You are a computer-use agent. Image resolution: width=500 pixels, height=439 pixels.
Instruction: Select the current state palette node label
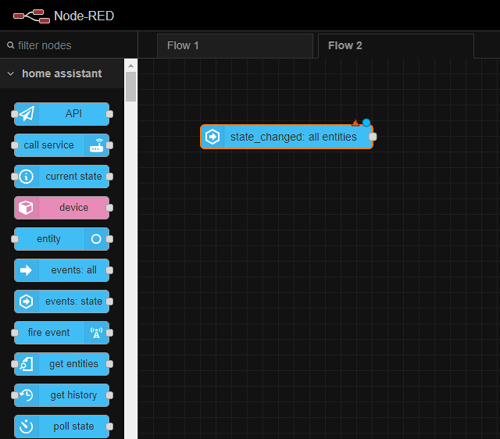[74, 176]
